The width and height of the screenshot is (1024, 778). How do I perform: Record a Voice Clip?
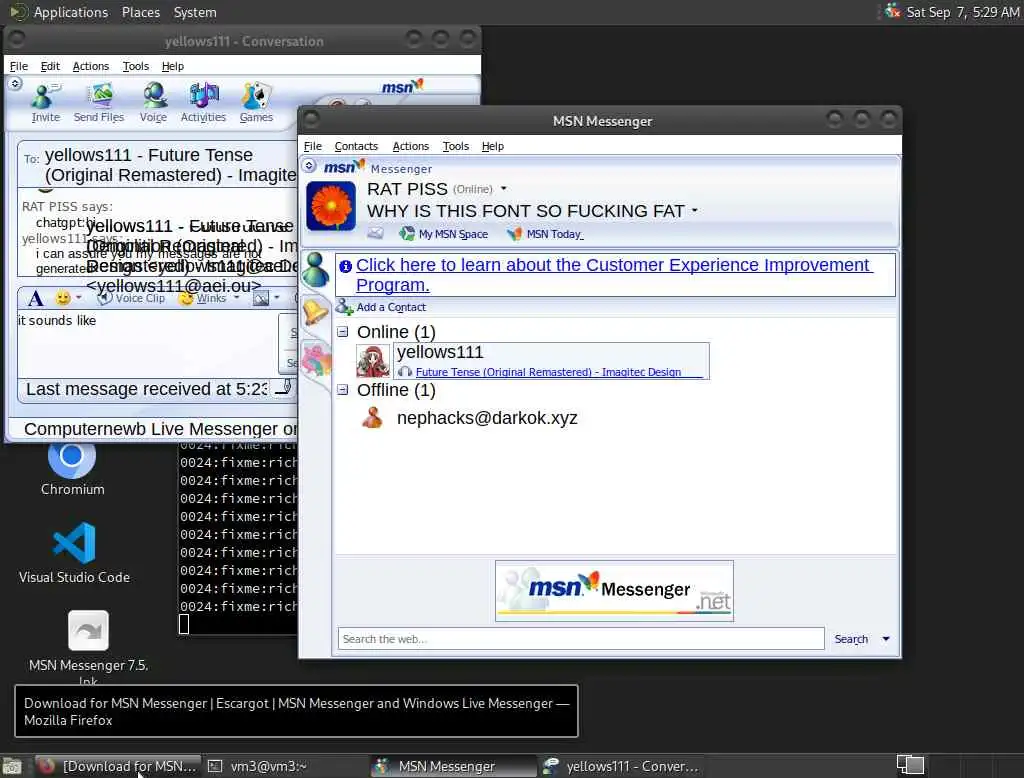click(131, 298)
